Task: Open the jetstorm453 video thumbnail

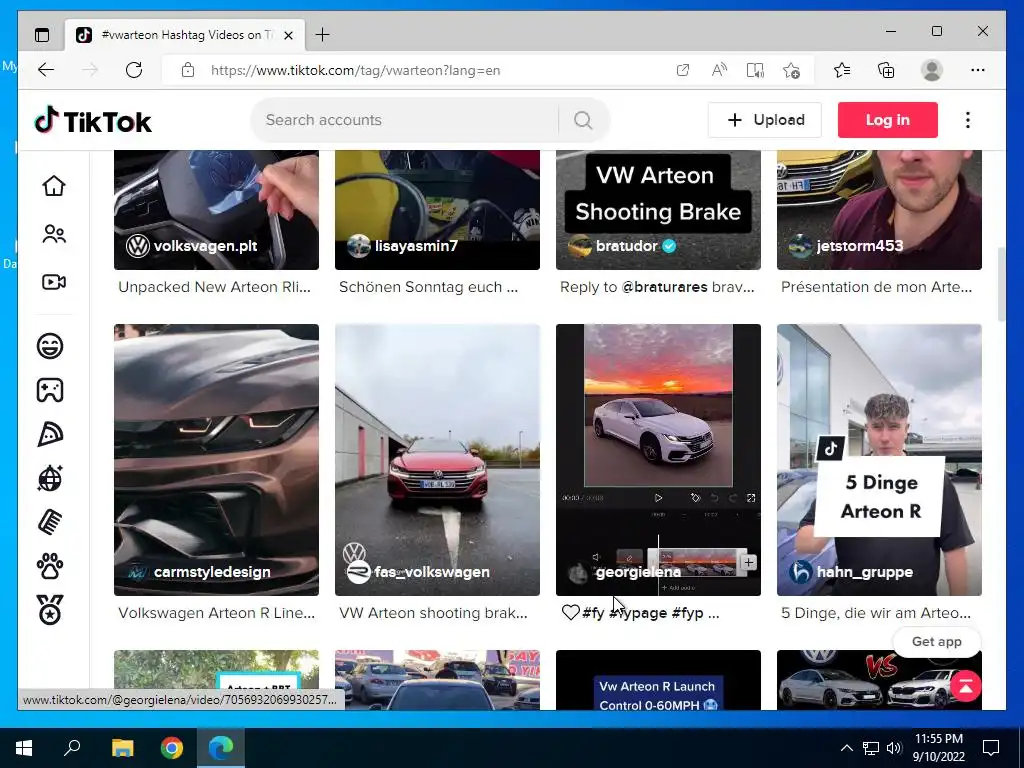Action: [879, 209]
